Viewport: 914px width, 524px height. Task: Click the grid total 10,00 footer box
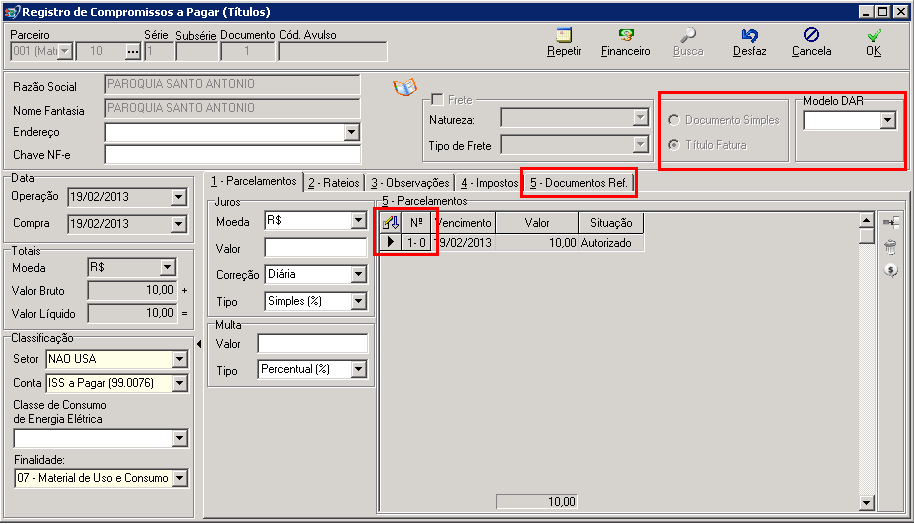point(537,501)
